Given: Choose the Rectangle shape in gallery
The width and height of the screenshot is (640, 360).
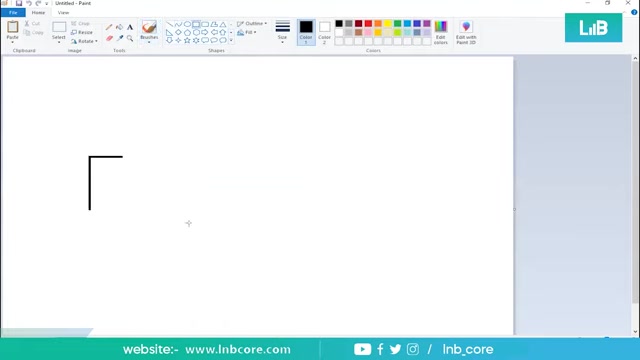Looking at the screenshot, I should tap(196, 24).
